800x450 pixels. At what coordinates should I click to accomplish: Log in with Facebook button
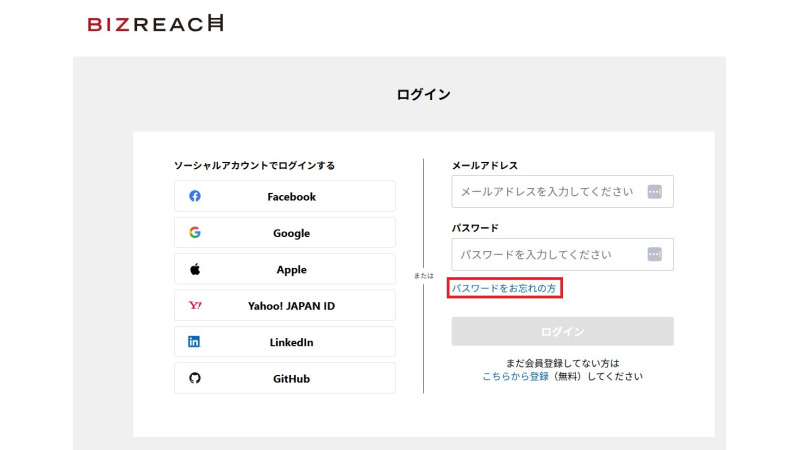[x=285, y=196]
